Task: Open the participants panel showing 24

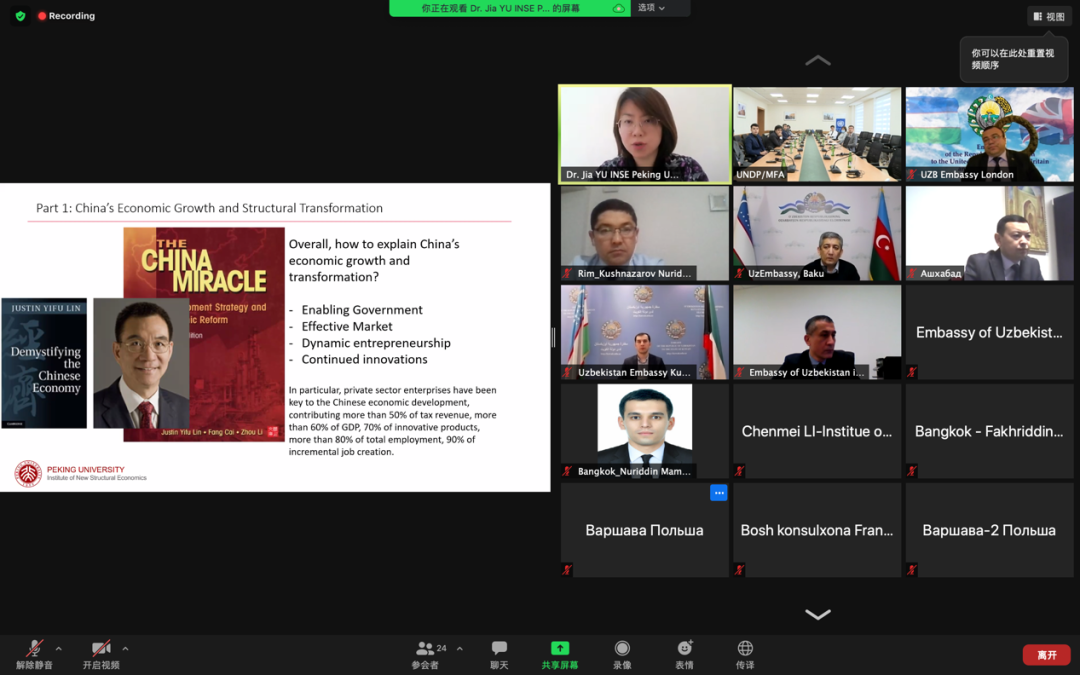Action: [430, 654]
